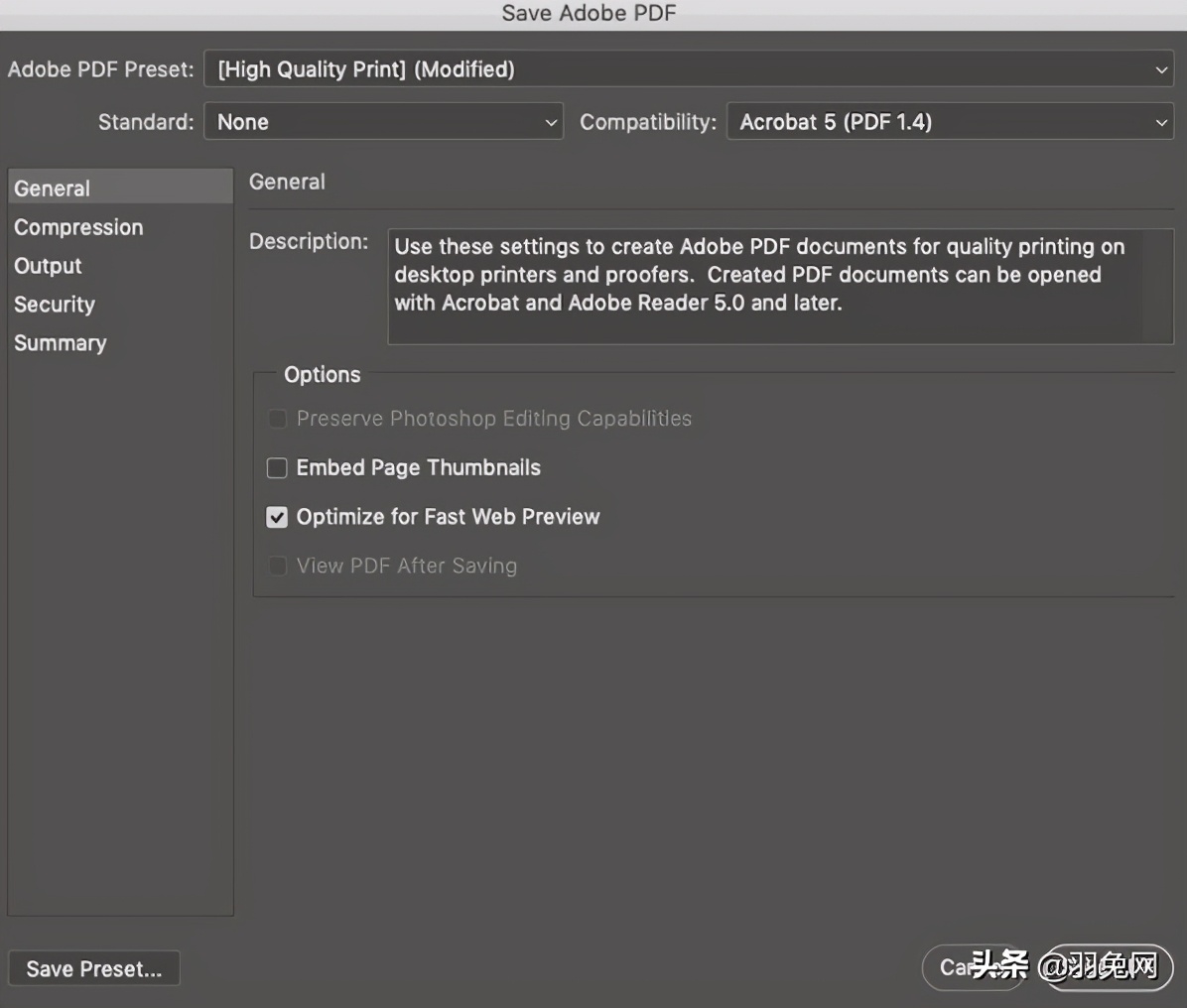Click chevron arrow of Compatibility field
Image resolution: width=1187 pixels, height=1008 pixels.
click(x=1161, y=123)
